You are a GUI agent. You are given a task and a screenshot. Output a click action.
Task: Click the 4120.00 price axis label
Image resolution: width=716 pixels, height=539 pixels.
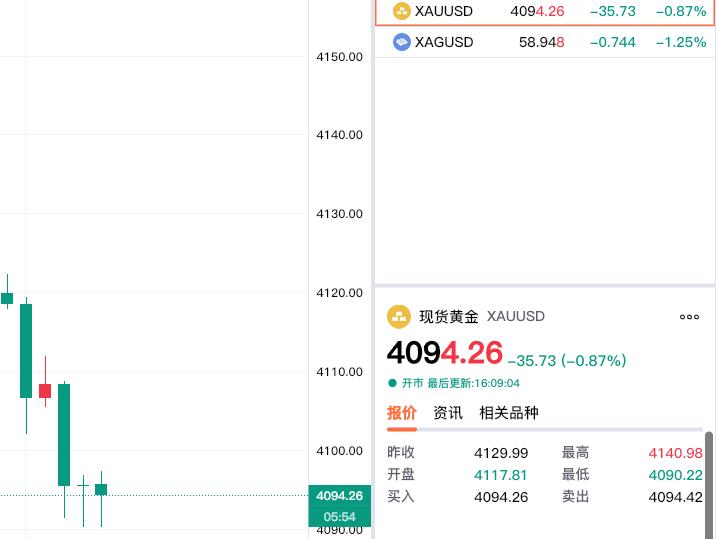[x=339, y=293]
